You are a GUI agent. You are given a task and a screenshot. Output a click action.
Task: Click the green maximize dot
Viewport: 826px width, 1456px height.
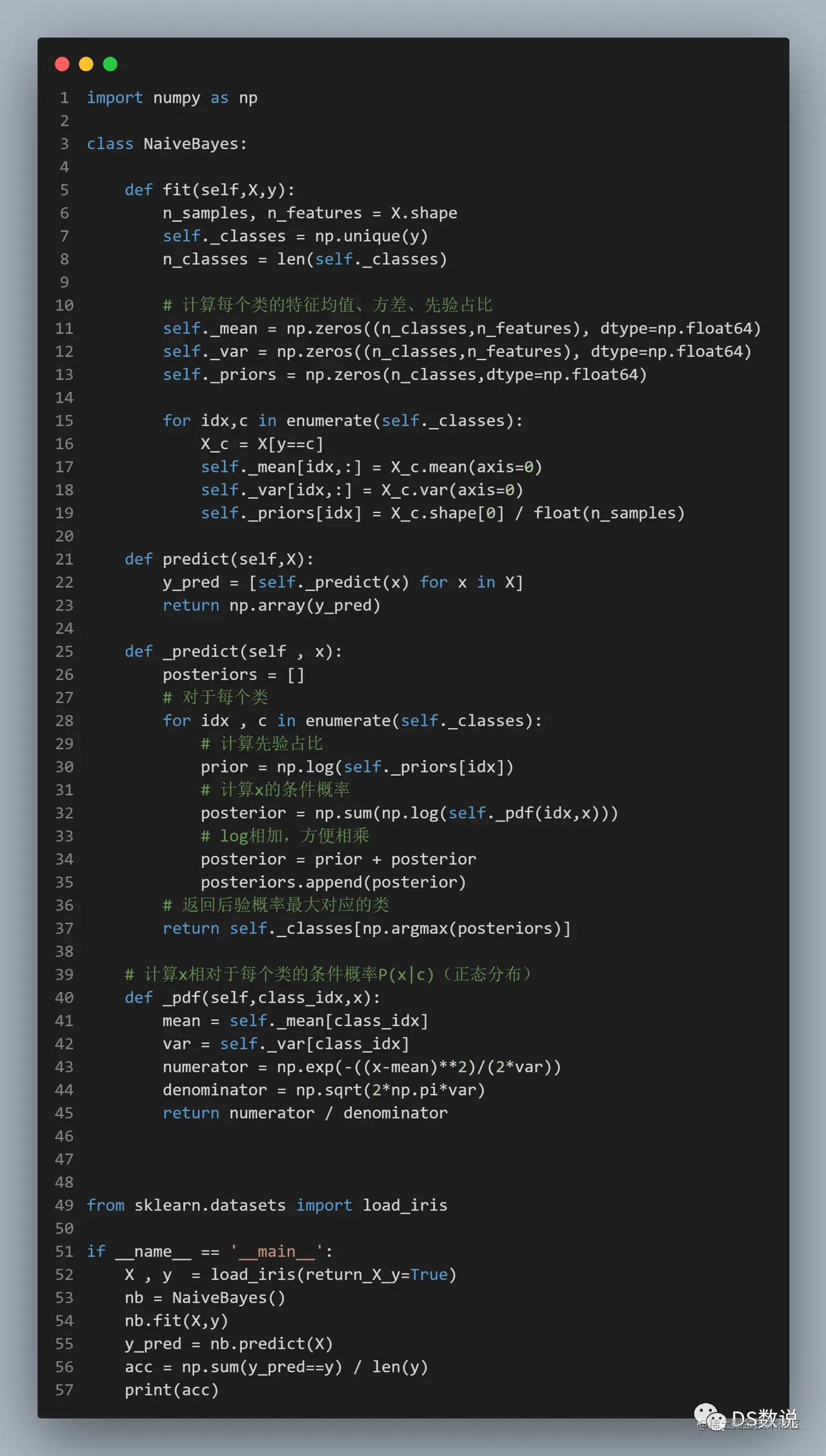pyautogui.click(x=110, y=64)
